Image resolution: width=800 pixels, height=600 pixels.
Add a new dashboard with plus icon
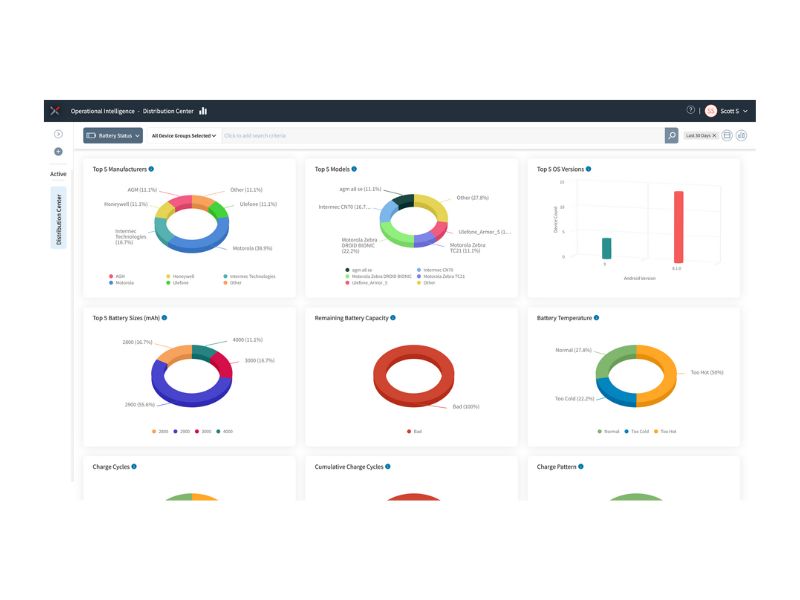click(x=58, y=152)
